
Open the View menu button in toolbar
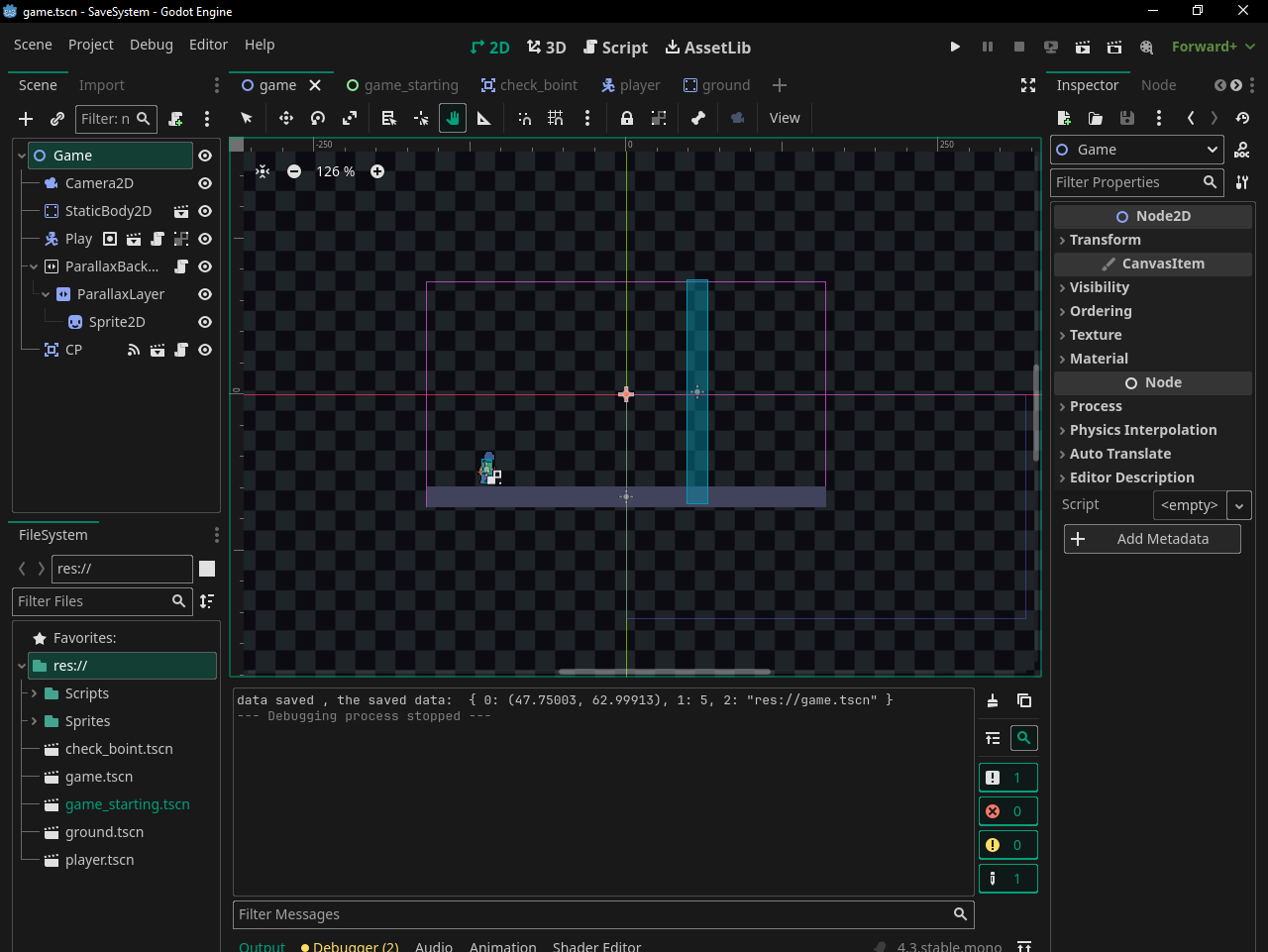tap(785, 118)
